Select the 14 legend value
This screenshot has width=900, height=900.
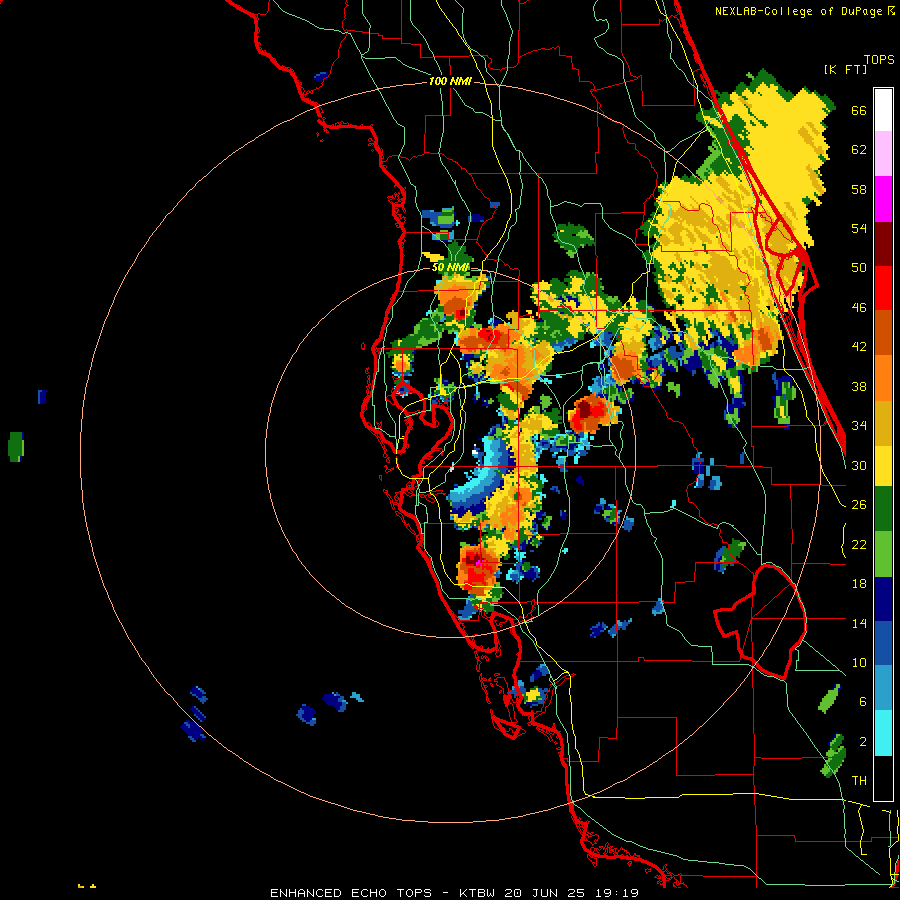click(x=859, y=623)
